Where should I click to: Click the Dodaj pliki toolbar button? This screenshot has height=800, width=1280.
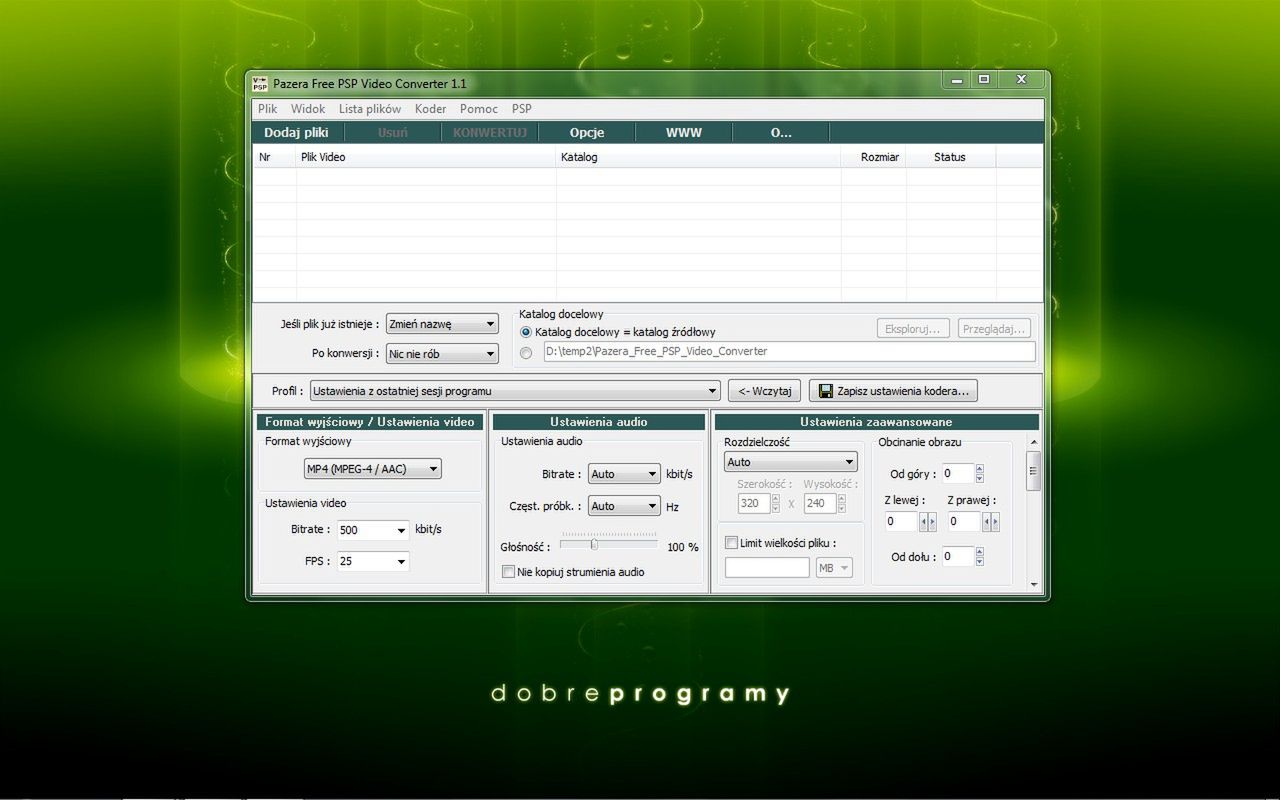tap(296, 132)
